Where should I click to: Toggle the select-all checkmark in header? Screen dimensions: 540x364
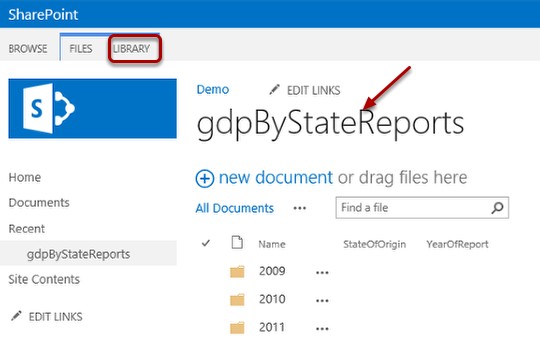pos(206,243)
